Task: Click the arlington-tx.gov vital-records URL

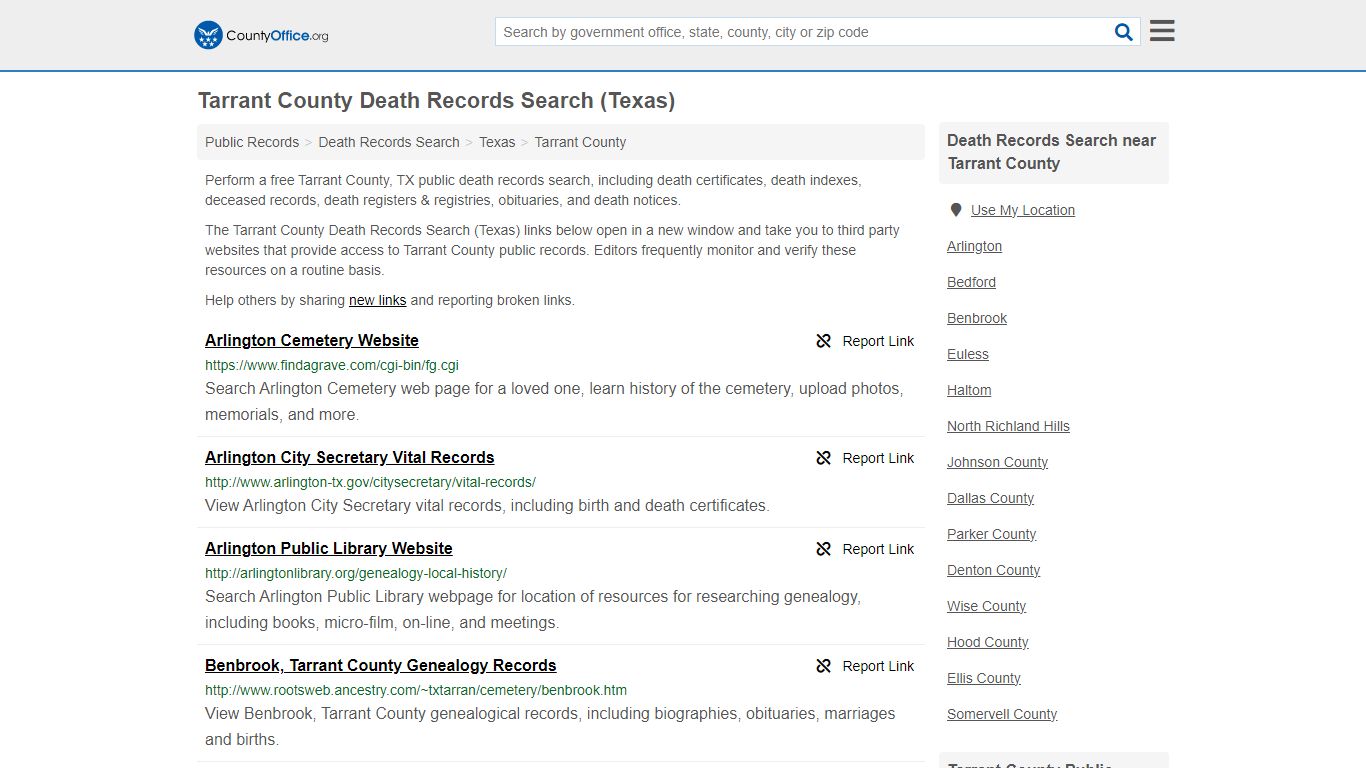Action: pos(370,482)
